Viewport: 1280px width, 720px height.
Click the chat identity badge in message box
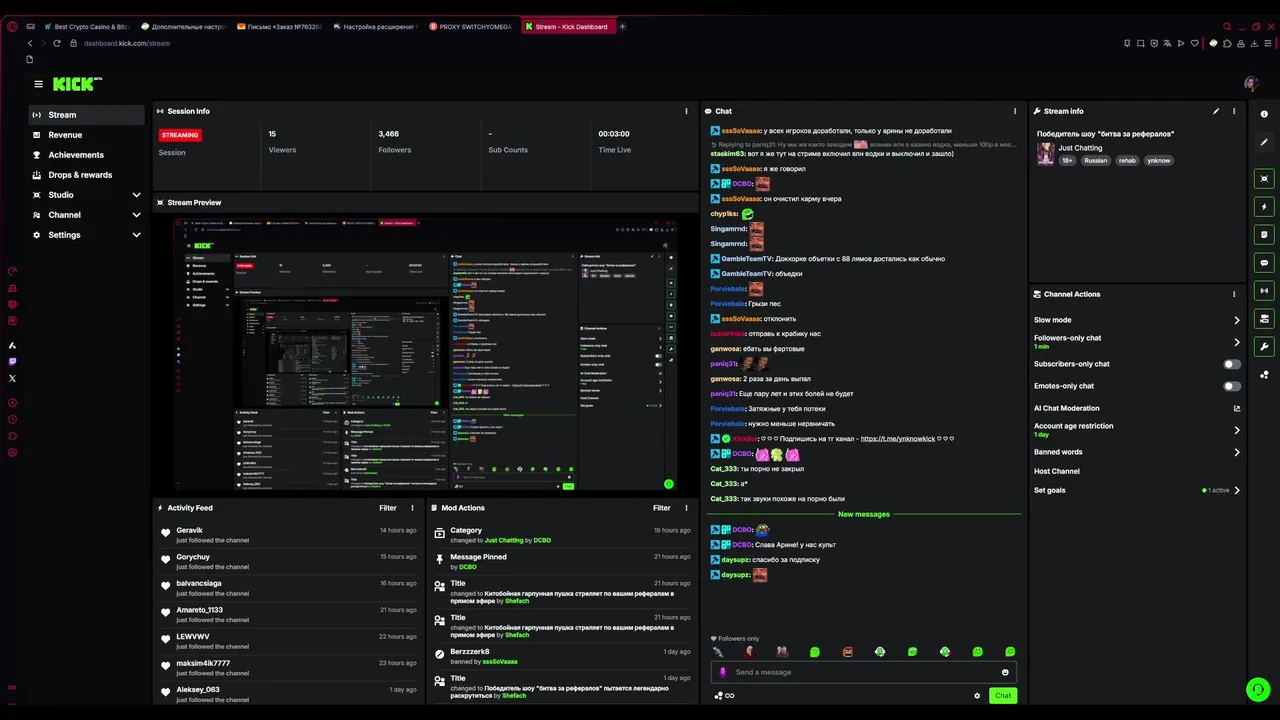(x=723, y=672)
